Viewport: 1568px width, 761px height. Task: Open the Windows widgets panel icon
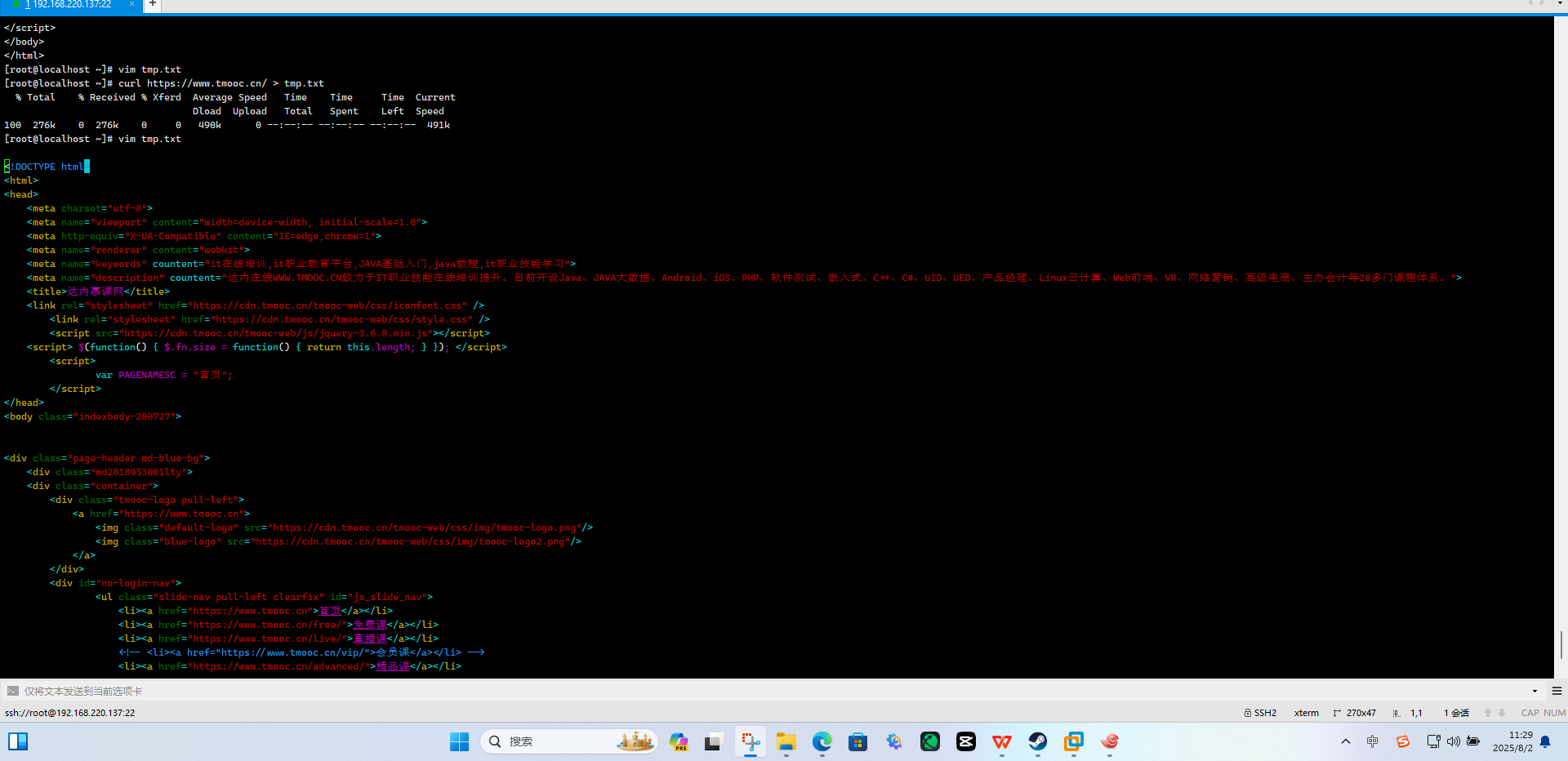coord(18,741)
